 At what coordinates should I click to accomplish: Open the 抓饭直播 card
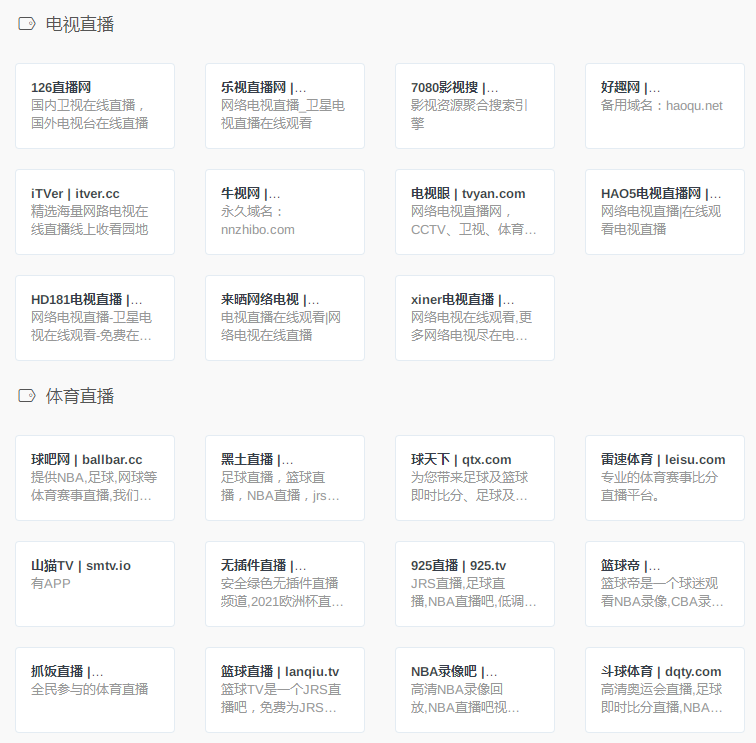95,690
